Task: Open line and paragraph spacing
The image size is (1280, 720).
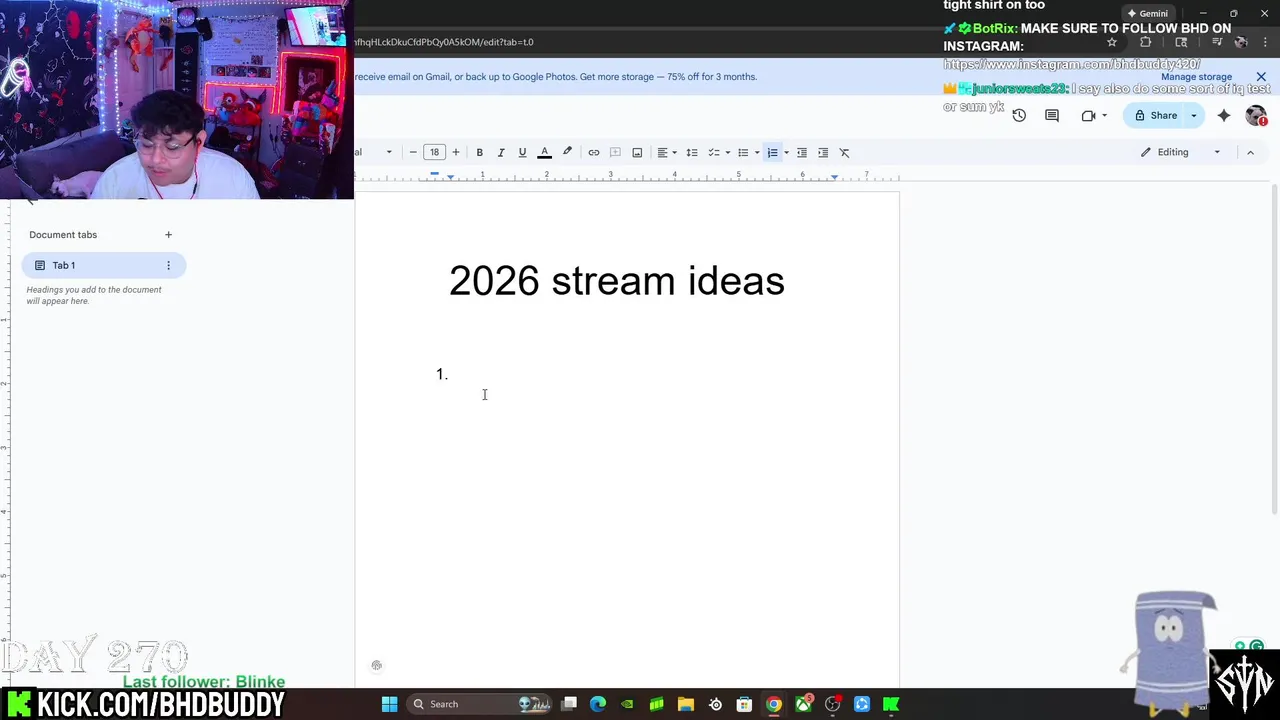Action: click(691, 152)
